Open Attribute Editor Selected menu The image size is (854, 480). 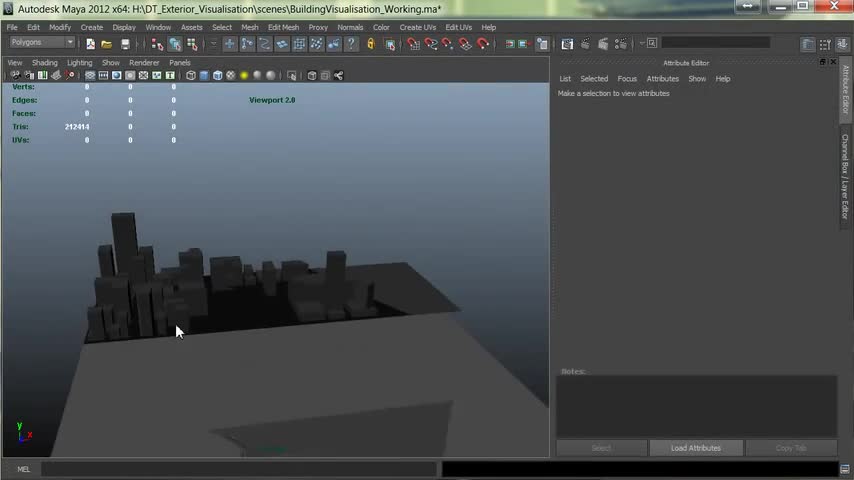(594, 79)
